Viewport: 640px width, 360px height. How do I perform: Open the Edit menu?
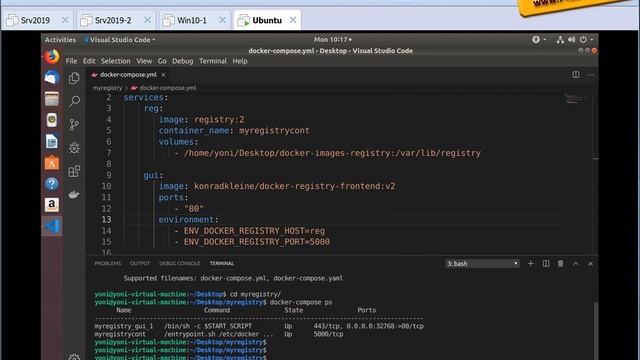[89, 61]
